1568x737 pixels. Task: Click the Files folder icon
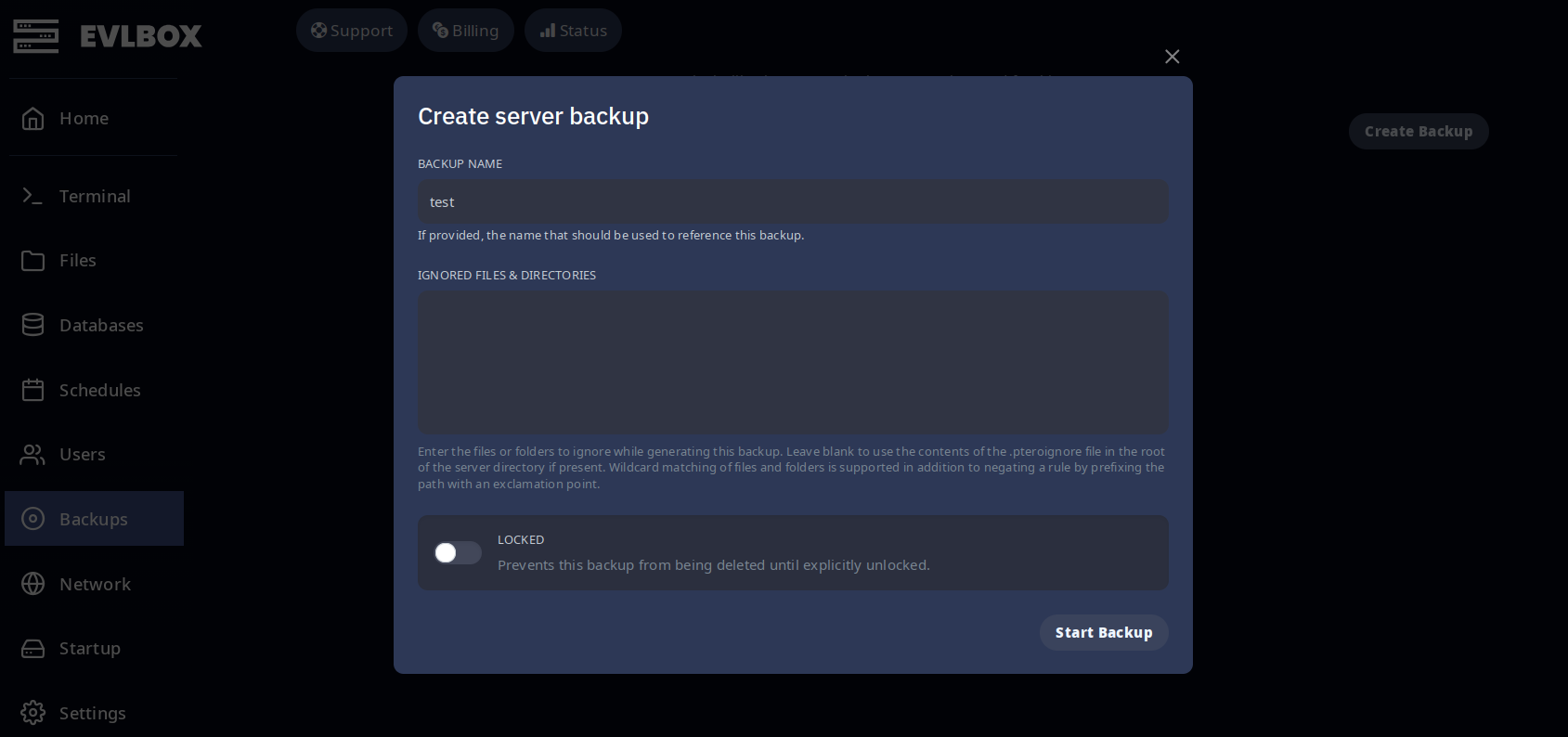point(33,261)
